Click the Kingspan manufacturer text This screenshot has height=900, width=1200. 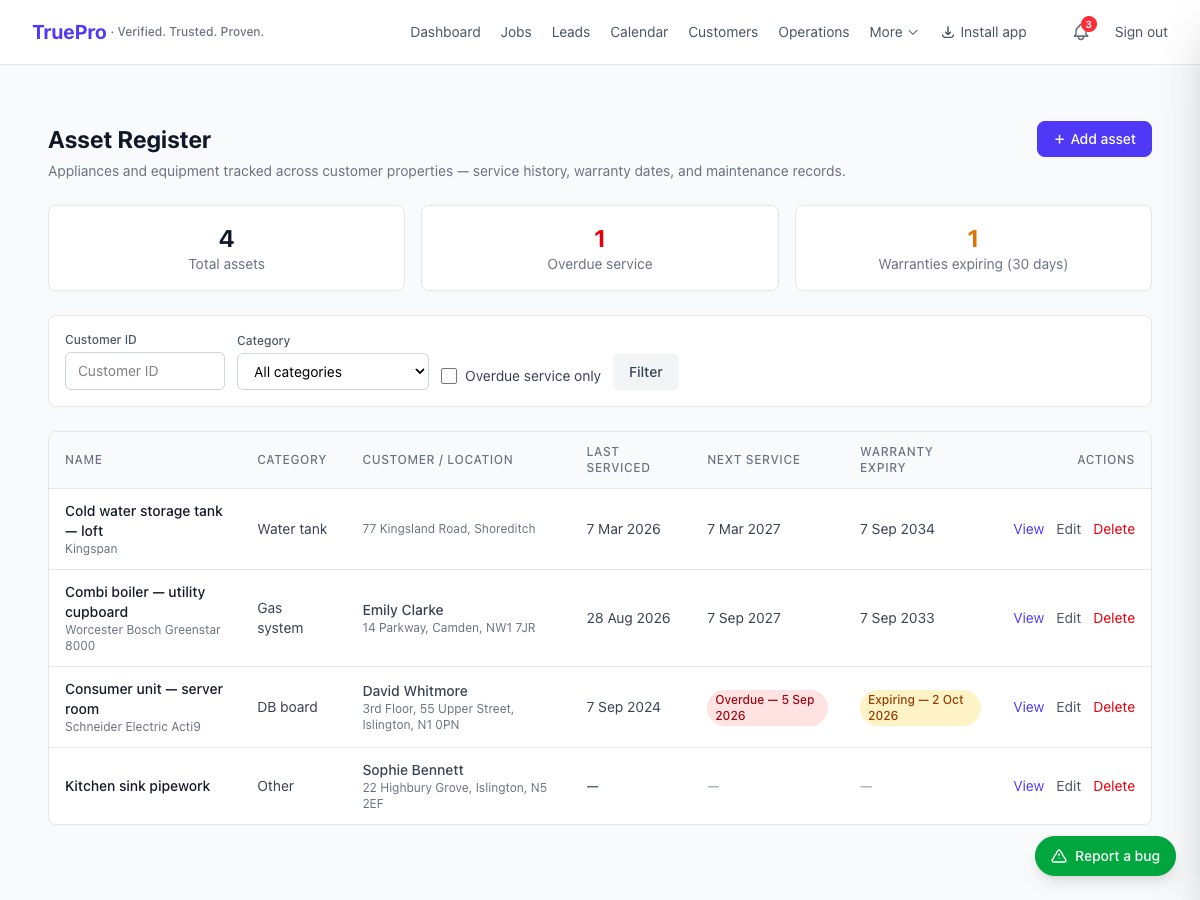click(x=91, y=549)
